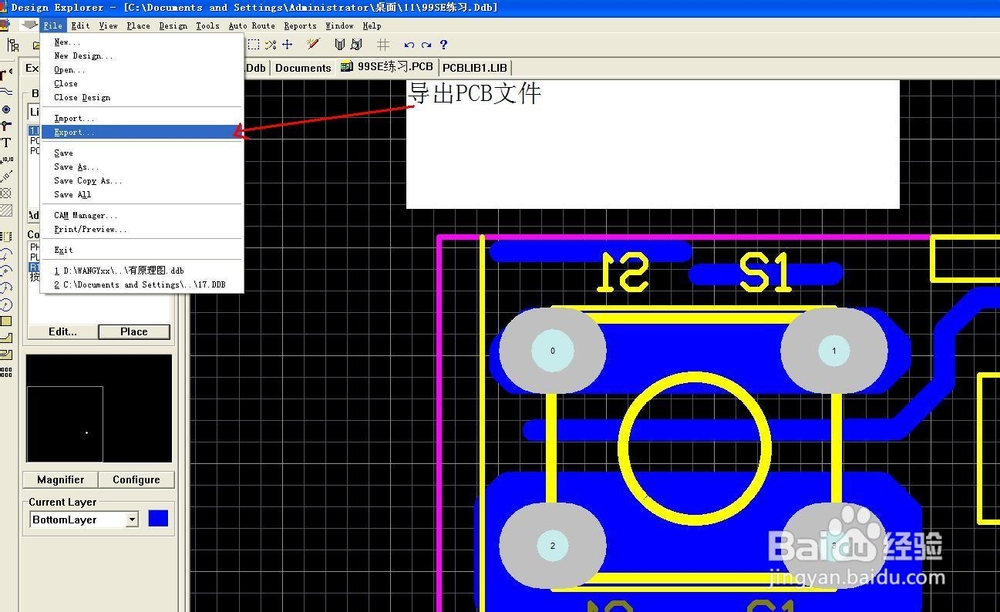
Task: Select the Set Origin tool
Action: coord(6,193)
